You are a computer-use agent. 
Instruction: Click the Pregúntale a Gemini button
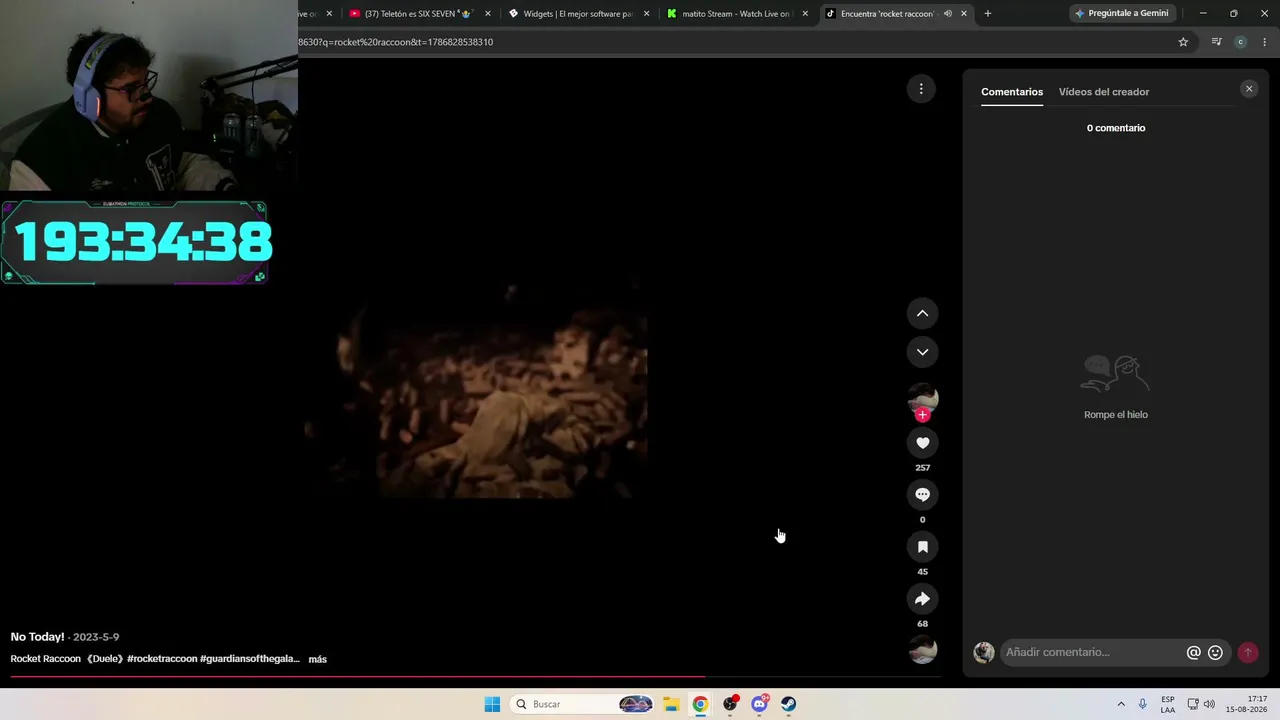click(x=1121, y=14)
